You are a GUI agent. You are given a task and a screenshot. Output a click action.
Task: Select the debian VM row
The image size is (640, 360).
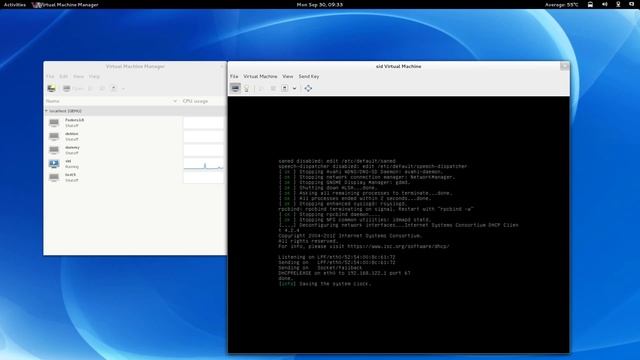coord(135,136)
